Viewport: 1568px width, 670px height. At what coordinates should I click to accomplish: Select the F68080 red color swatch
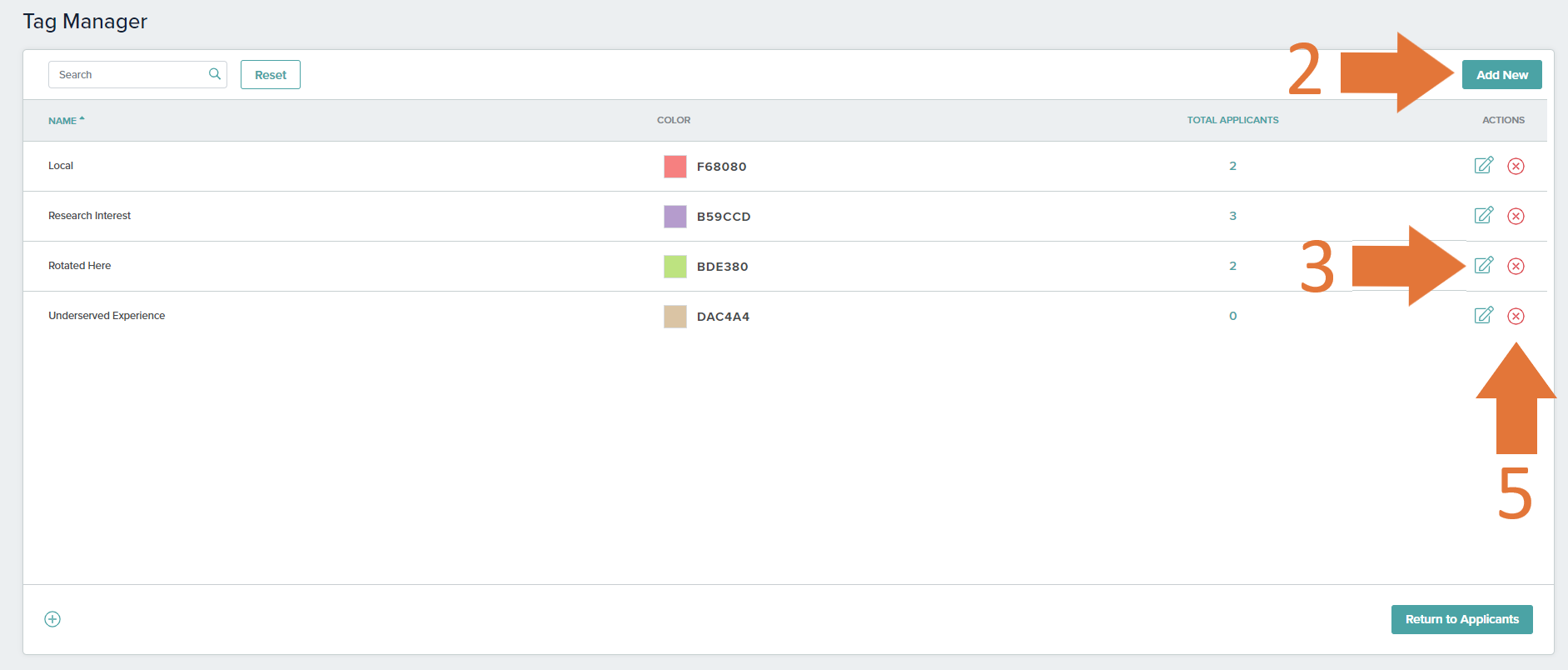[x=675, y=167]
